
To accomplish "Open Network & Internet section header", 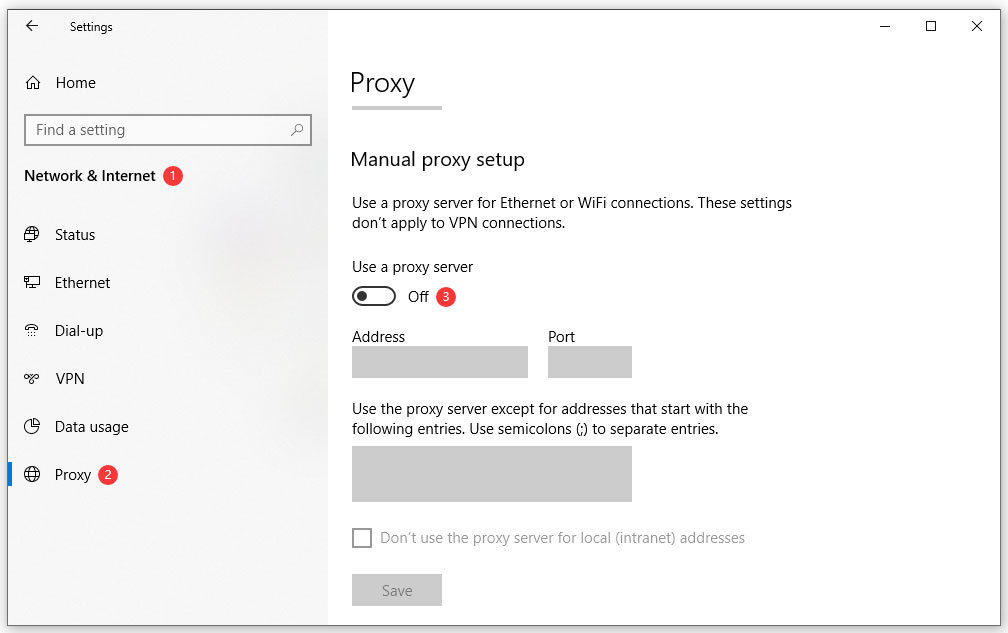I will point(89,175).
